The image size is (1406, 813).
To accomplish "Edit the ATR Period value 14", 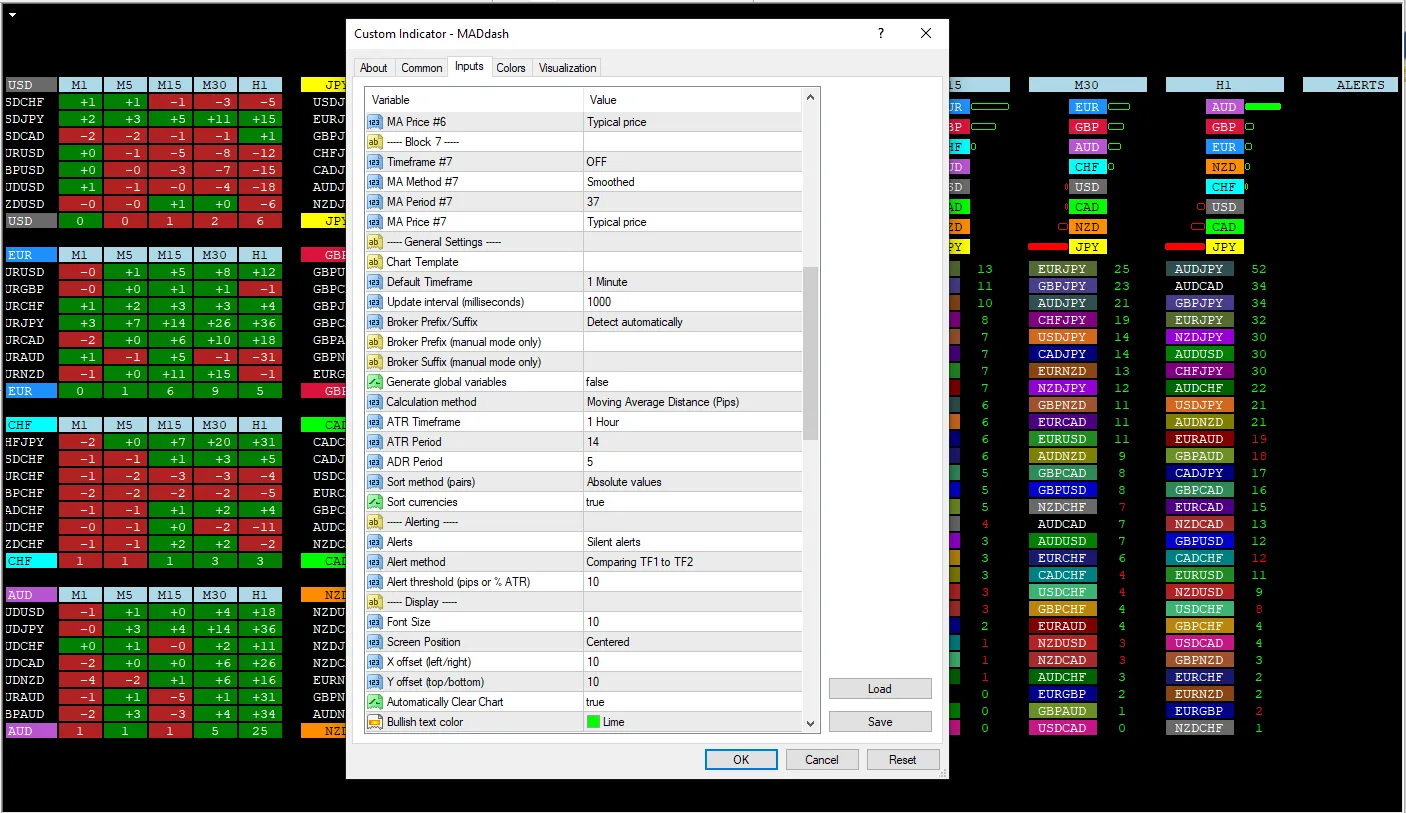I will click(692, 442).
